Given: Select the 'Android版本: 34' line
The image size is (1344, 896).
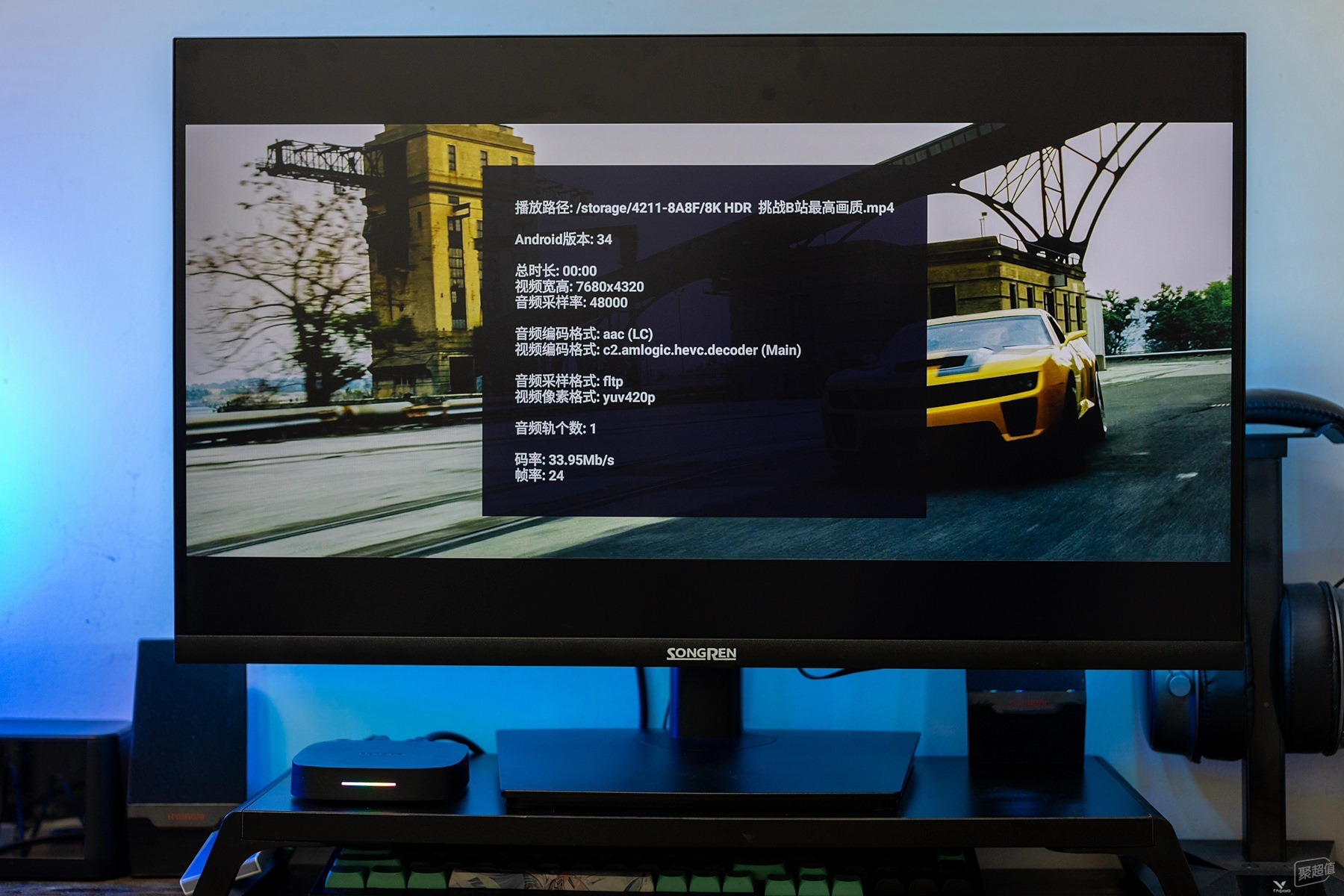Looking at the screenshot, I should [x=563, y=240].
